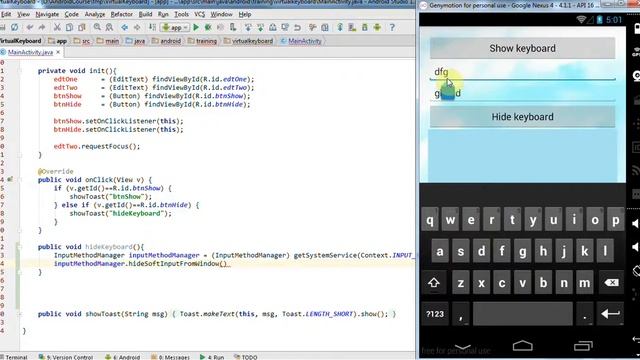Open the Tools menu
640x360 pixels.
pyautogui.click(x=181, y=14)
